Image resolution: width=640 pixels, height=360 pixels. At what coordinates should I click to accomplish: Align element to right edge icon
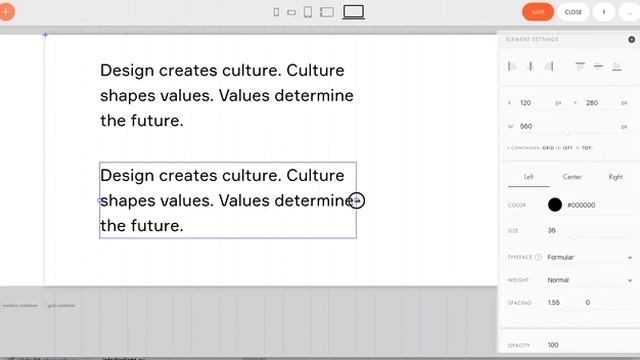549,66
